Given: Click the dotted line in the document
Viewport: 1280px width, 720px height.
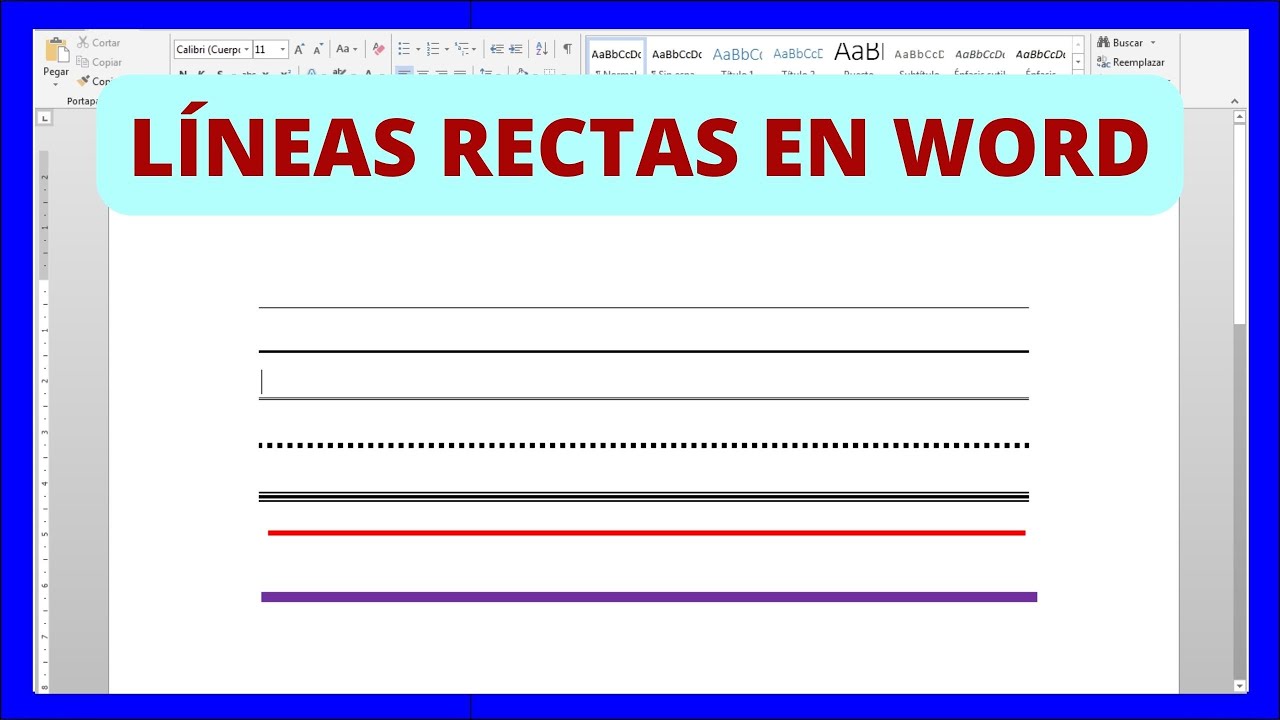Looking at the screenshot, I should (644, 445).
